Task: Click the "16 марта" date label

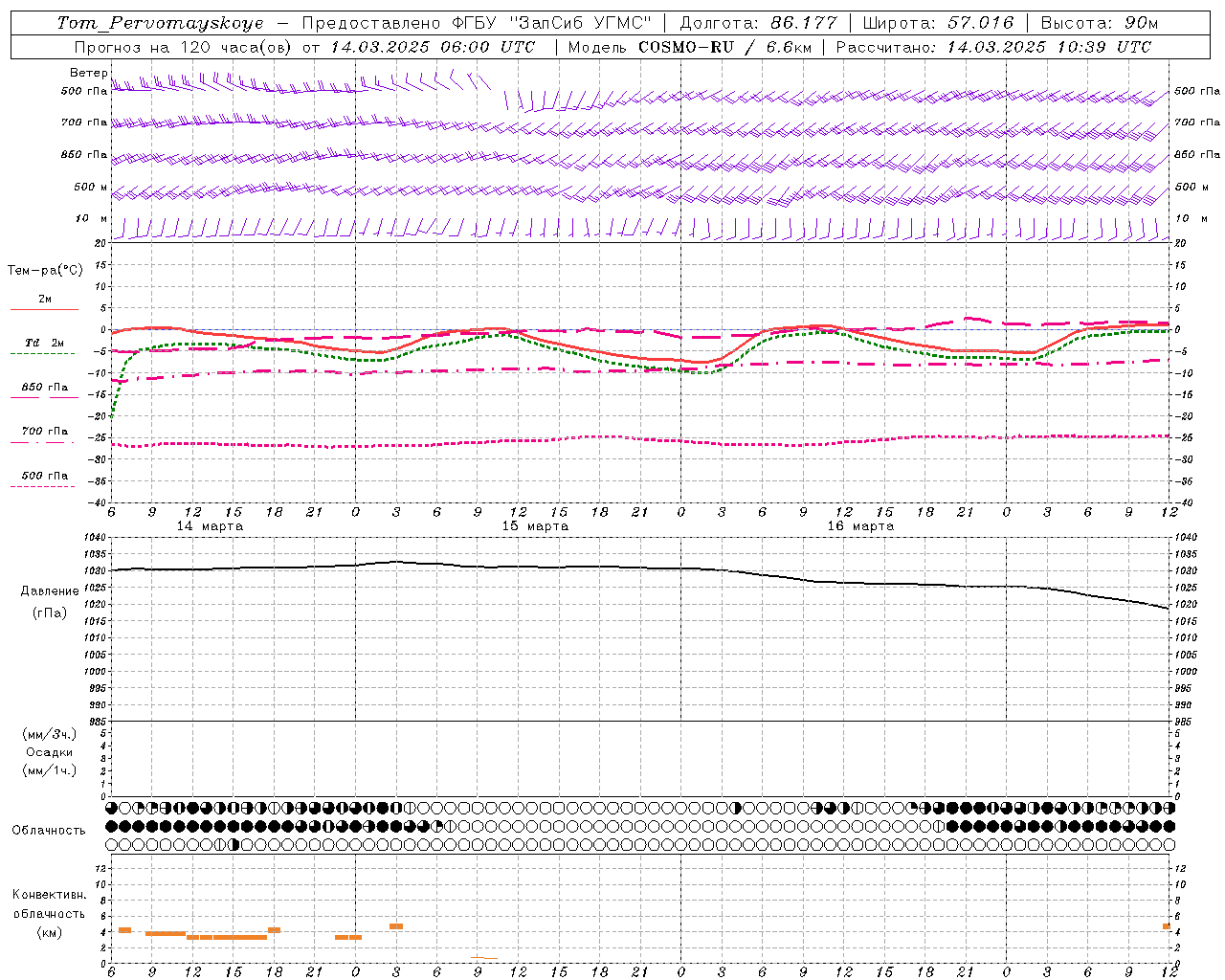Action: (x=860, y=526)
